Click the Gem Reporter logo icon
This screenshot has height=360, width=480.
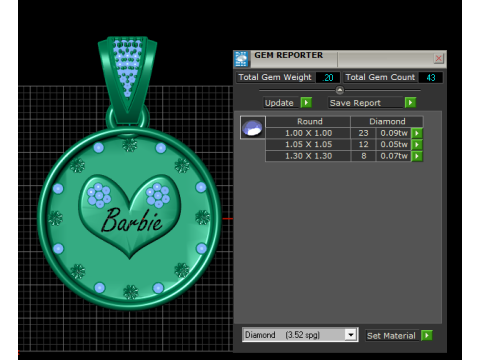pyautogui.click(x=241, y=59)
